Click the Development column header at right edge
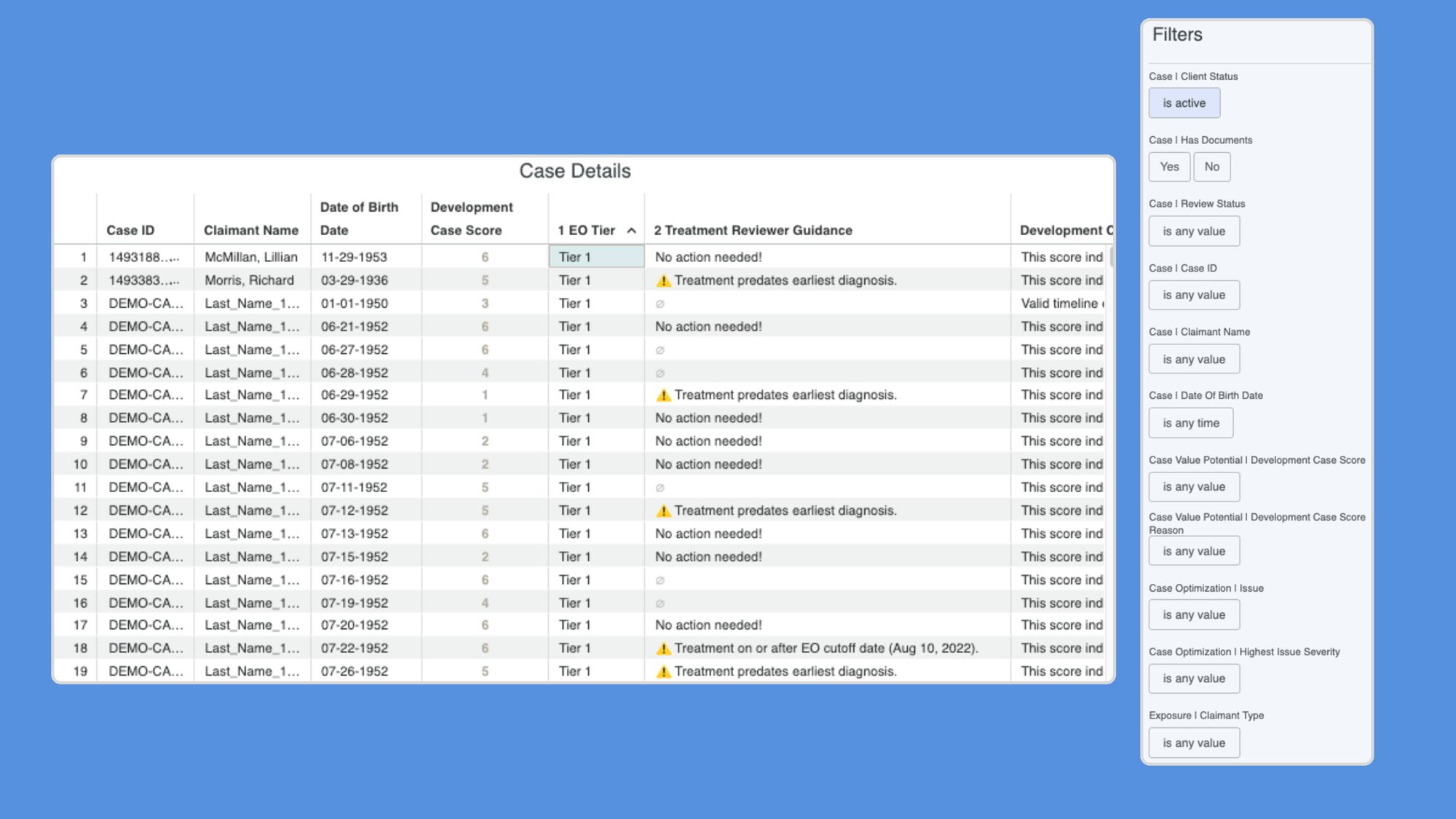Screen dimensions: 1456x819 pyautogui.click(x=1066, y=231)
